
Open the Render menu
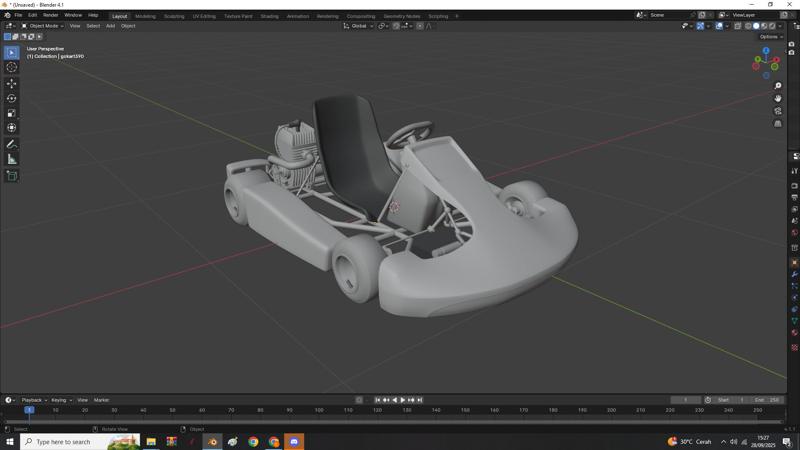[51, 15]
